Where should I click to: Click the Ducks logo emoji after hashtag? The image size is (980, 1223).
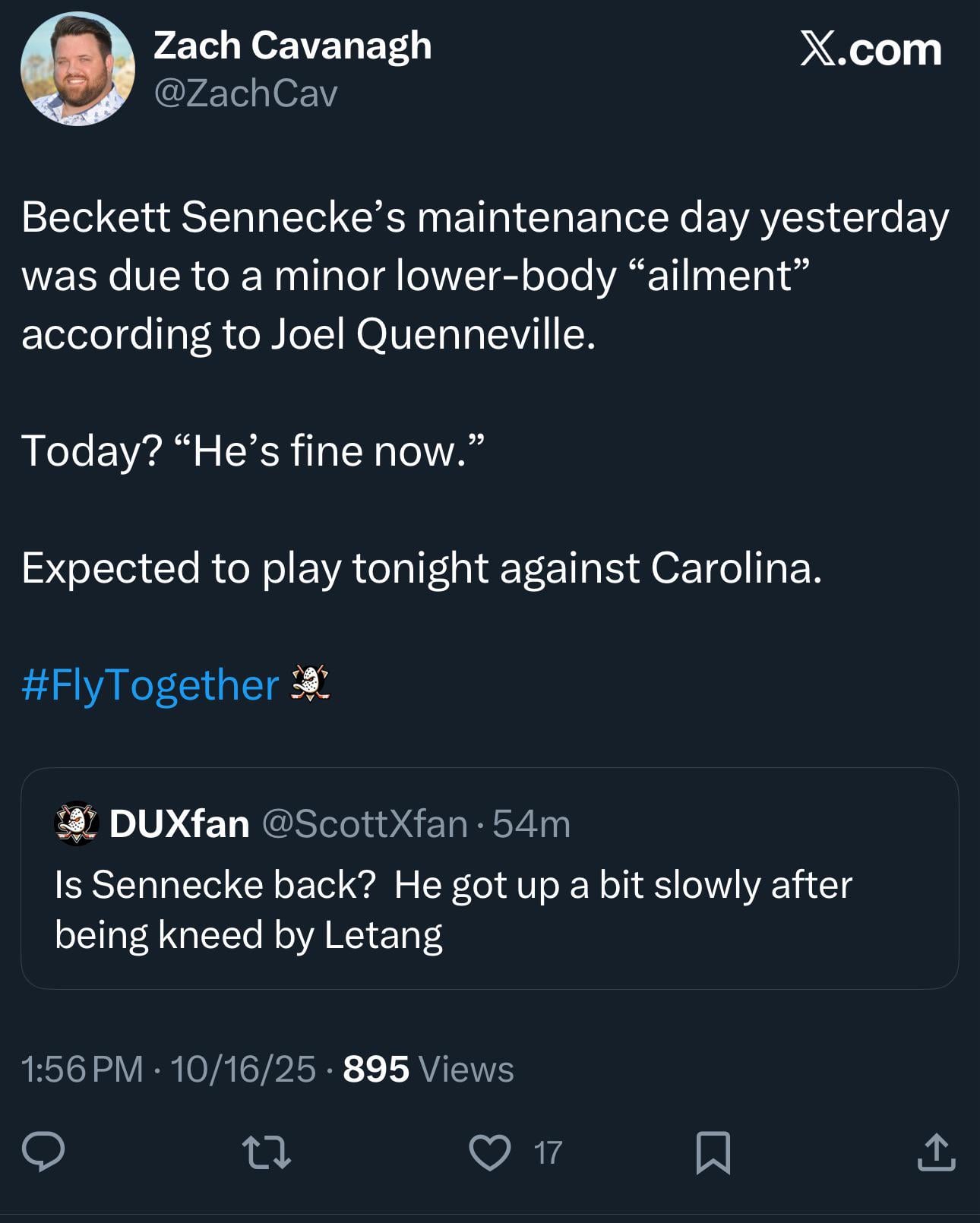pyautogui.click(x=311, y=683)
